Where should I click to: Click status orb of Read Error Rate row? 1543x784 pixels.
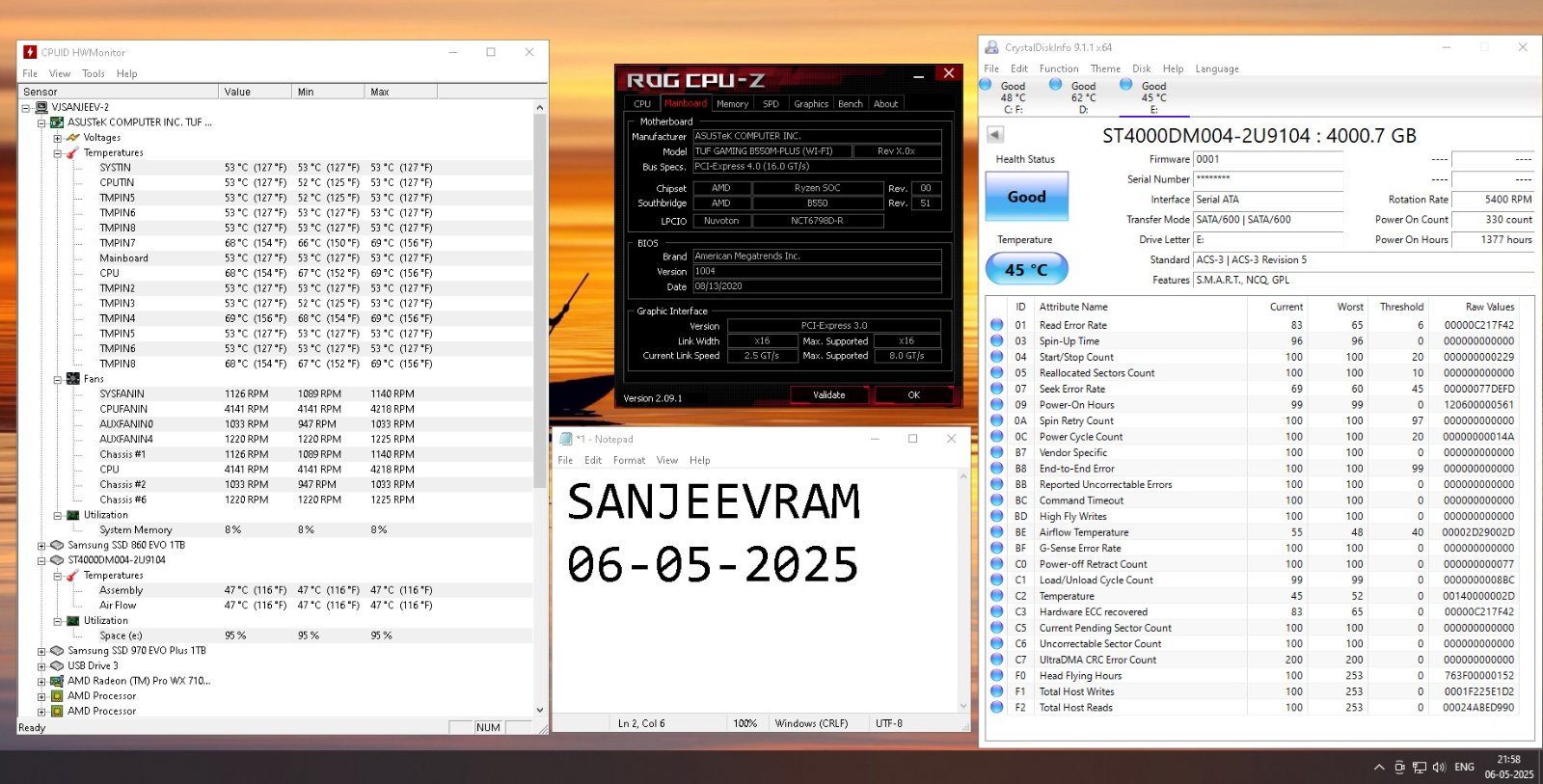tap(997, 325)
